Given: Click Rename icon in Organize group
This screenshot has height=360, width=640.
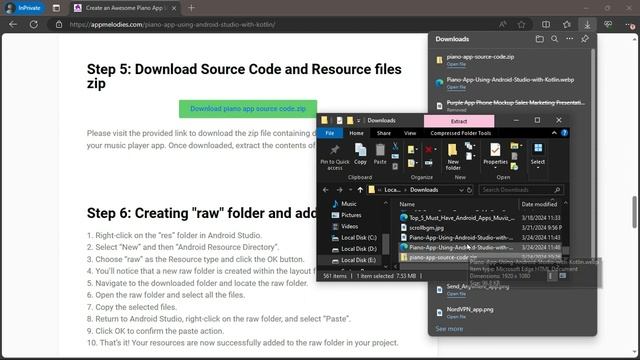Looking at the screenshot, I should (429, 163).
